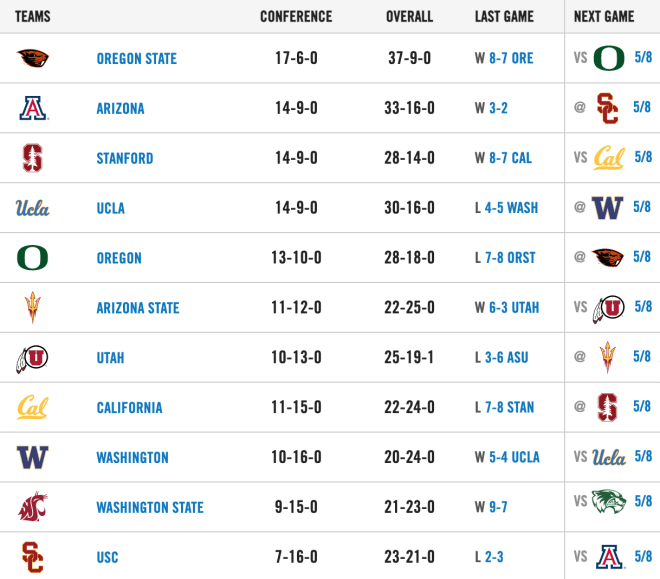The width and height of the screenshot is (660, 579).
Task: Click the Arizona State pitchfork logo in Teams column
Action: pyautogui.click(x=32, y=308)
